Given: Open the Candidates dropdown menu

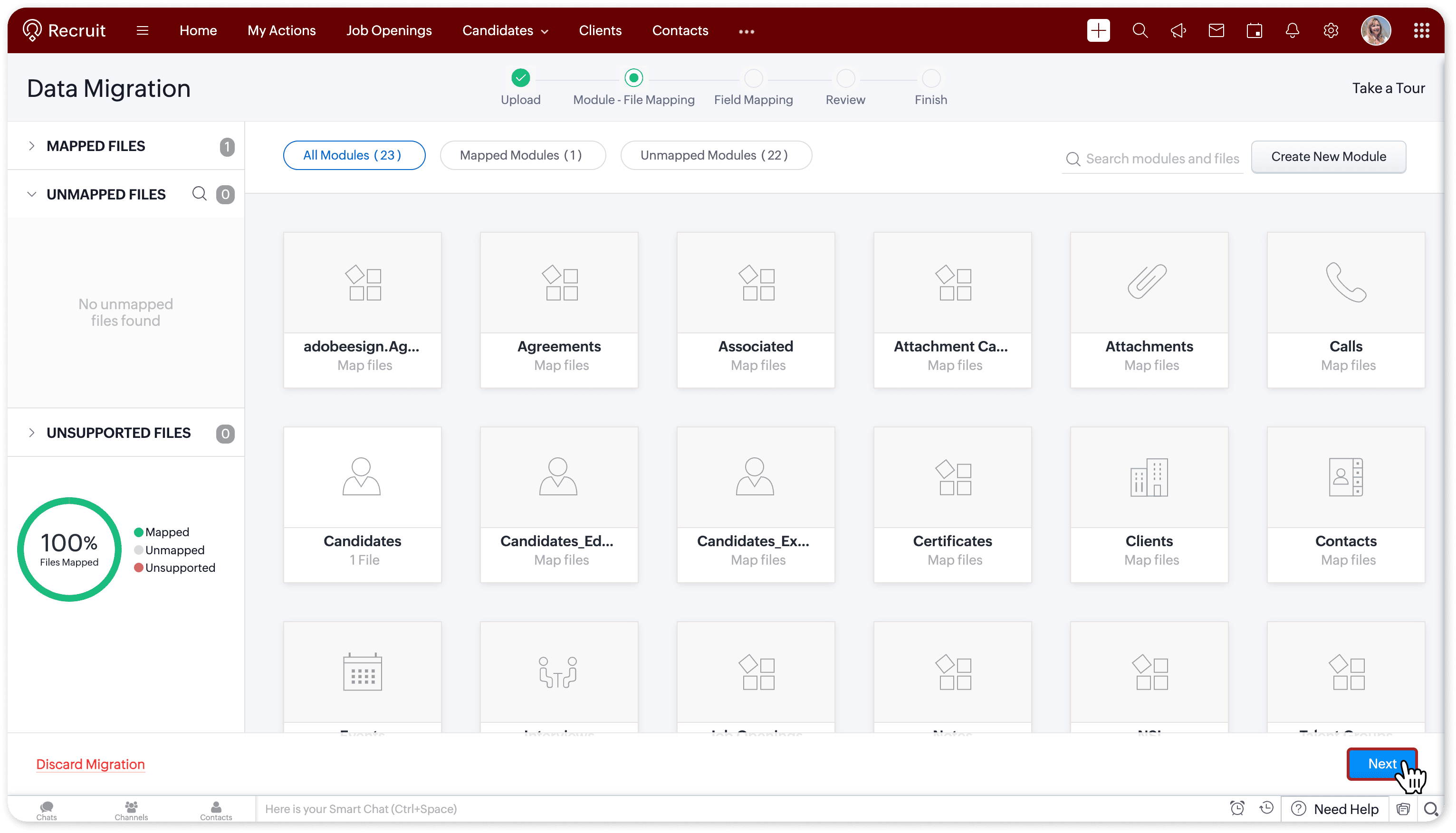Looking at the screenshot, I should (x=505, y=30).
